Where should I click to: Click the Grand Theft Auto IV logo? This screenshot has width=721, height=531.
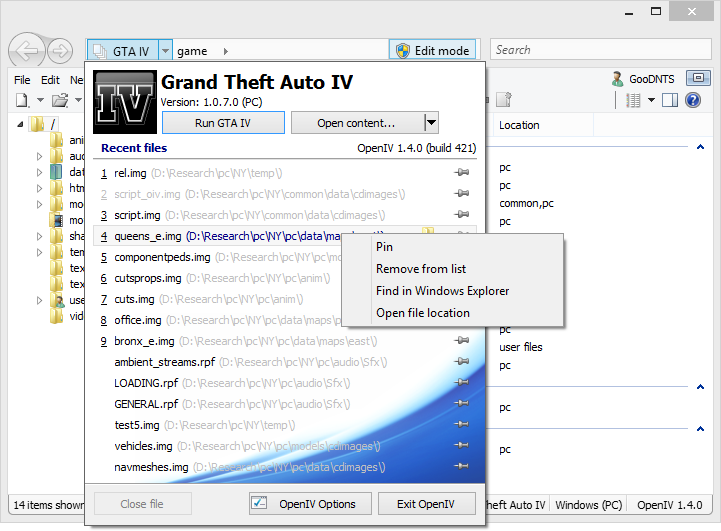click(x=125, y=102)
